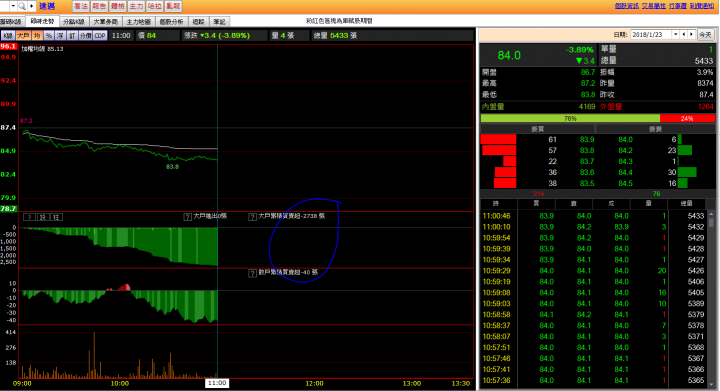Viewport: 720px width, 391px height.
Task: Click the date field showing 2018/1/23
Action: (x=651, y=34)
